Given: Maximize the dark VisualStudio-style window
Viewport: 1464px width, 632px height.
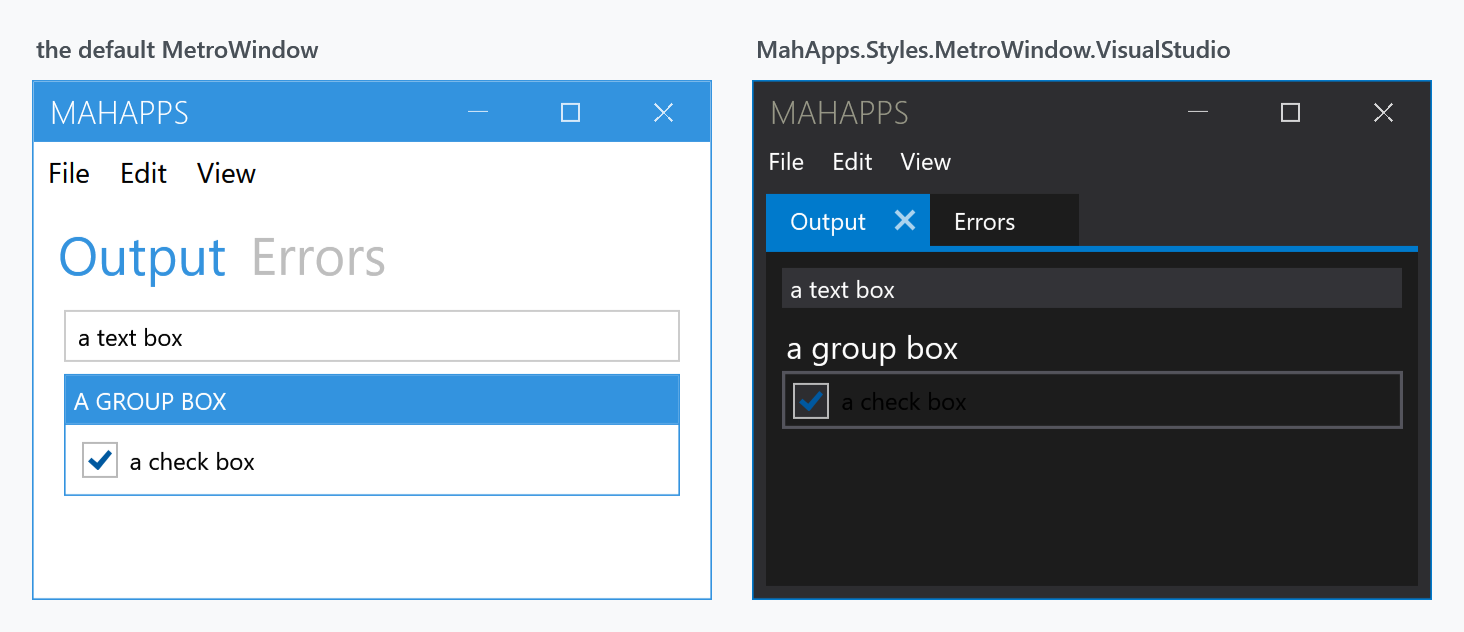Looking at the screenshot, I should pyautogui.click(x=1290, y=112).
